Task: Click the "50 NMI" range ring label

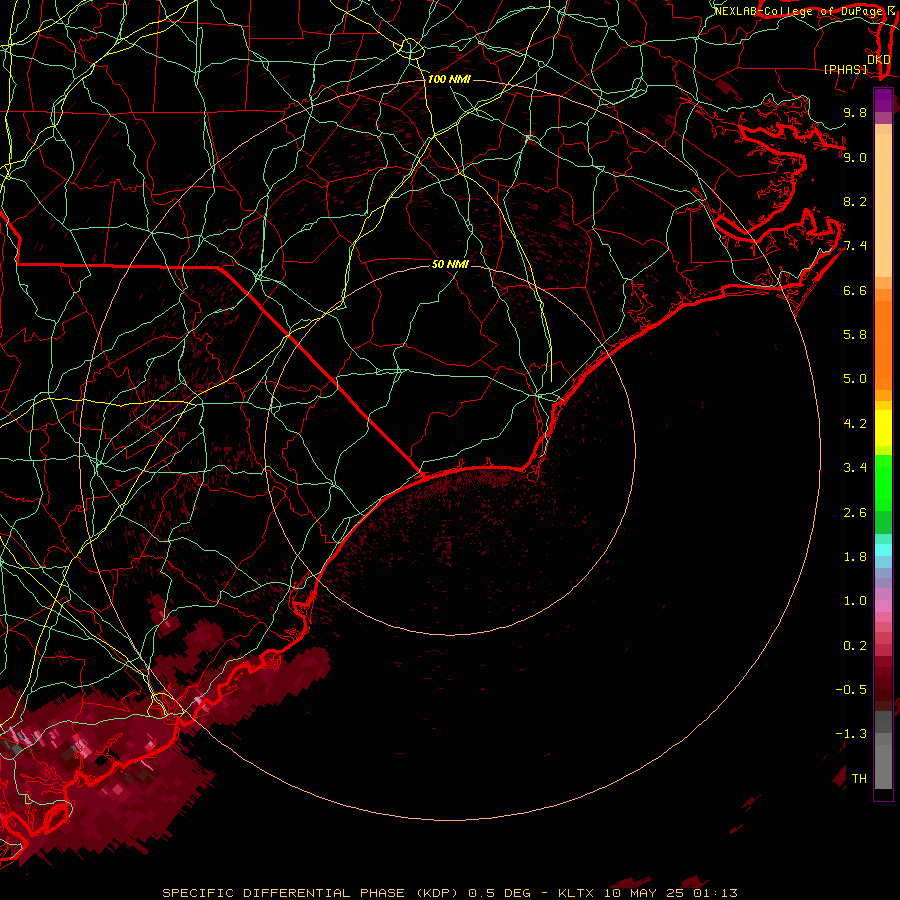Action: pos(450,264)
